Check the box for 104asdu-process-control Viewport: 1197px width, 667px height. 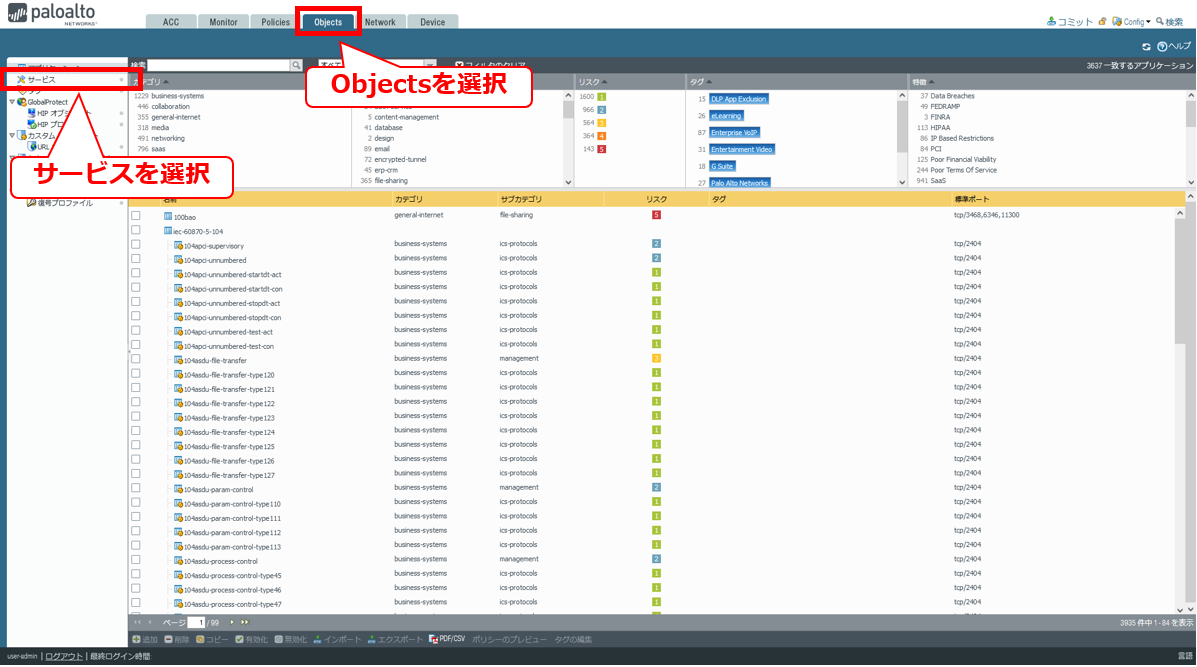coord(136,559)
